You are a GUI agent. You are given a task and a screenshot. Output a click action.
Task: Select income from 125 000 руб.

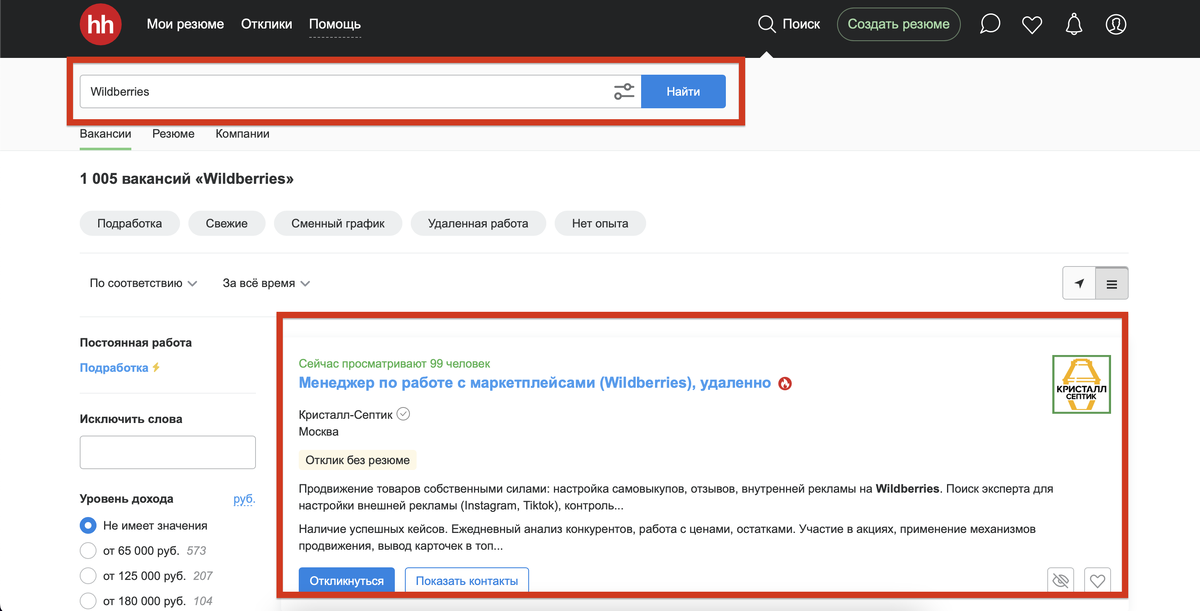(88, 576)
